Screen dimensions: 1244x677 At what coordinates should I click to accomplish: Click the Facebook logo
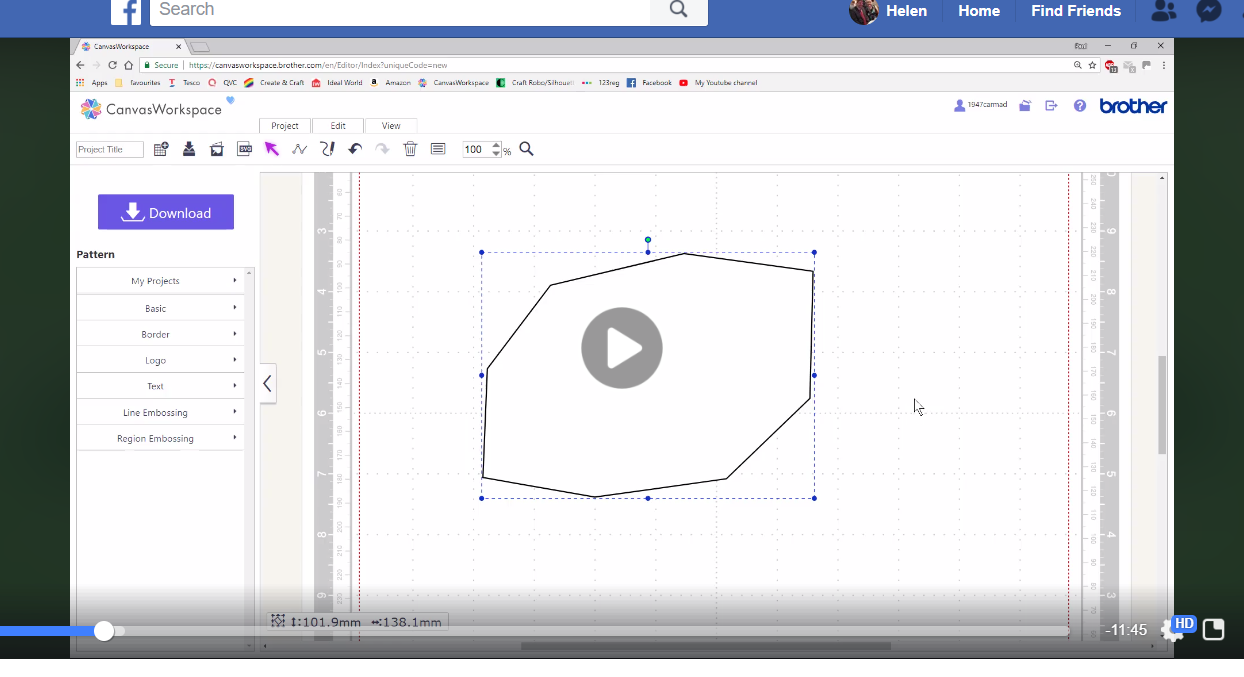coord(126,11)
